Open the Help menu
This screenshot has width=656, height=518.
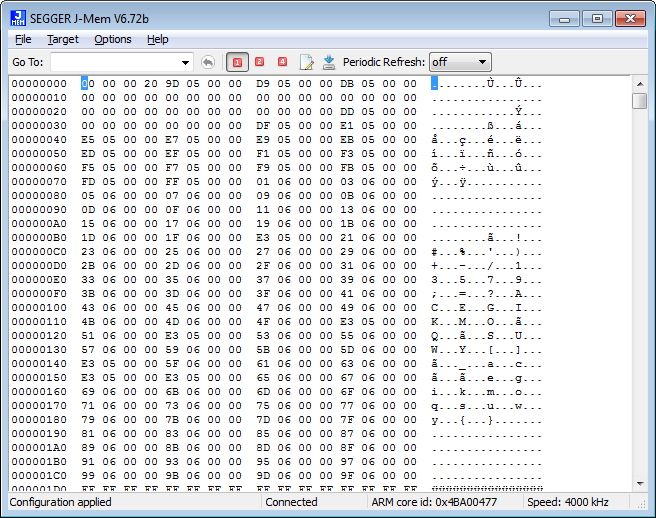click(158, 39)
